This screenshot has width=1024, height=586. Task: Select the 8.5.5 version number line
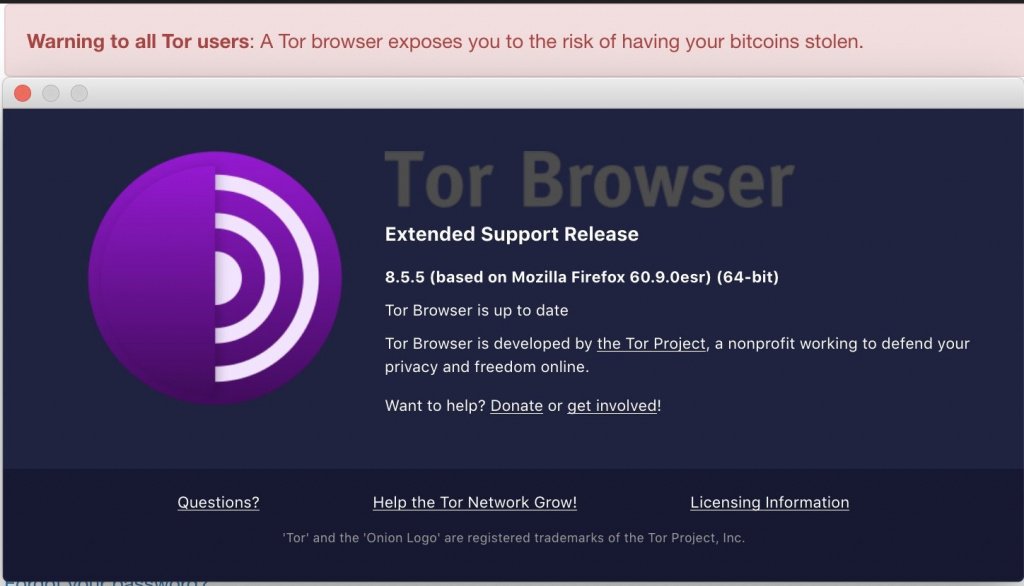click(x=581, y=277)
